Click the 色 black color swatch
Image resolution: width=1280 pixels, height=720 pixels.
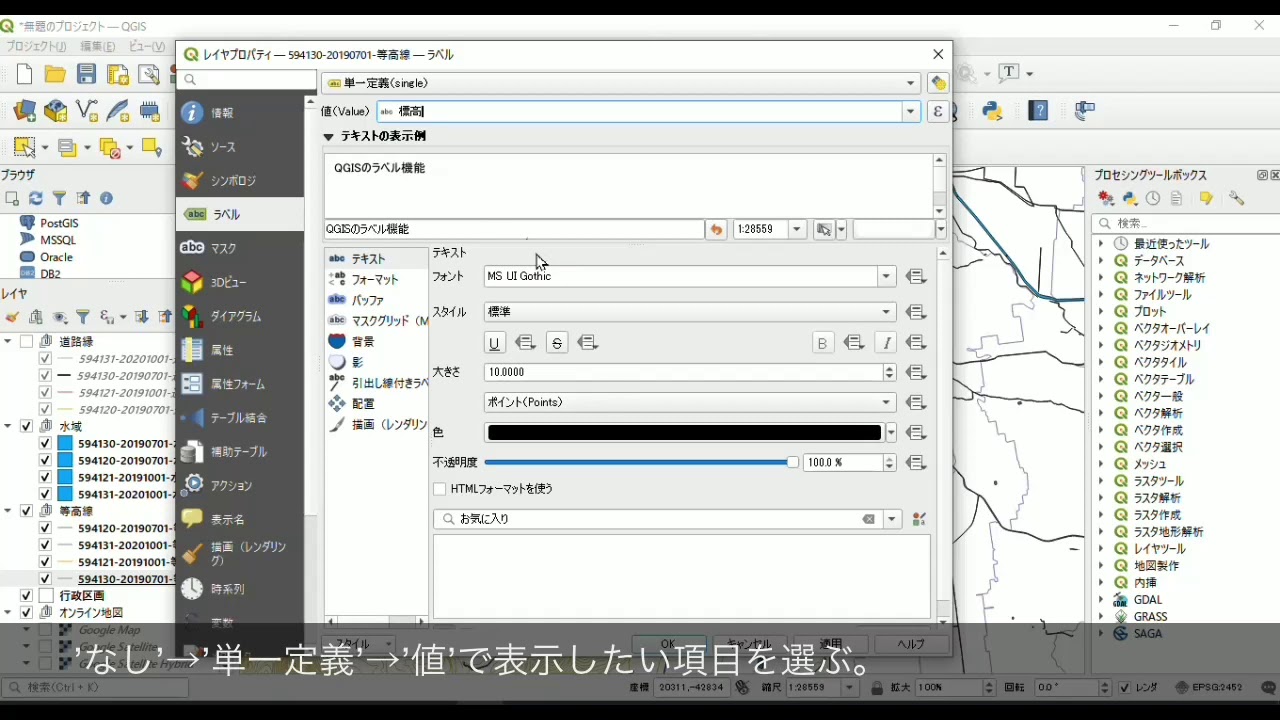click(x=684, y=433)
